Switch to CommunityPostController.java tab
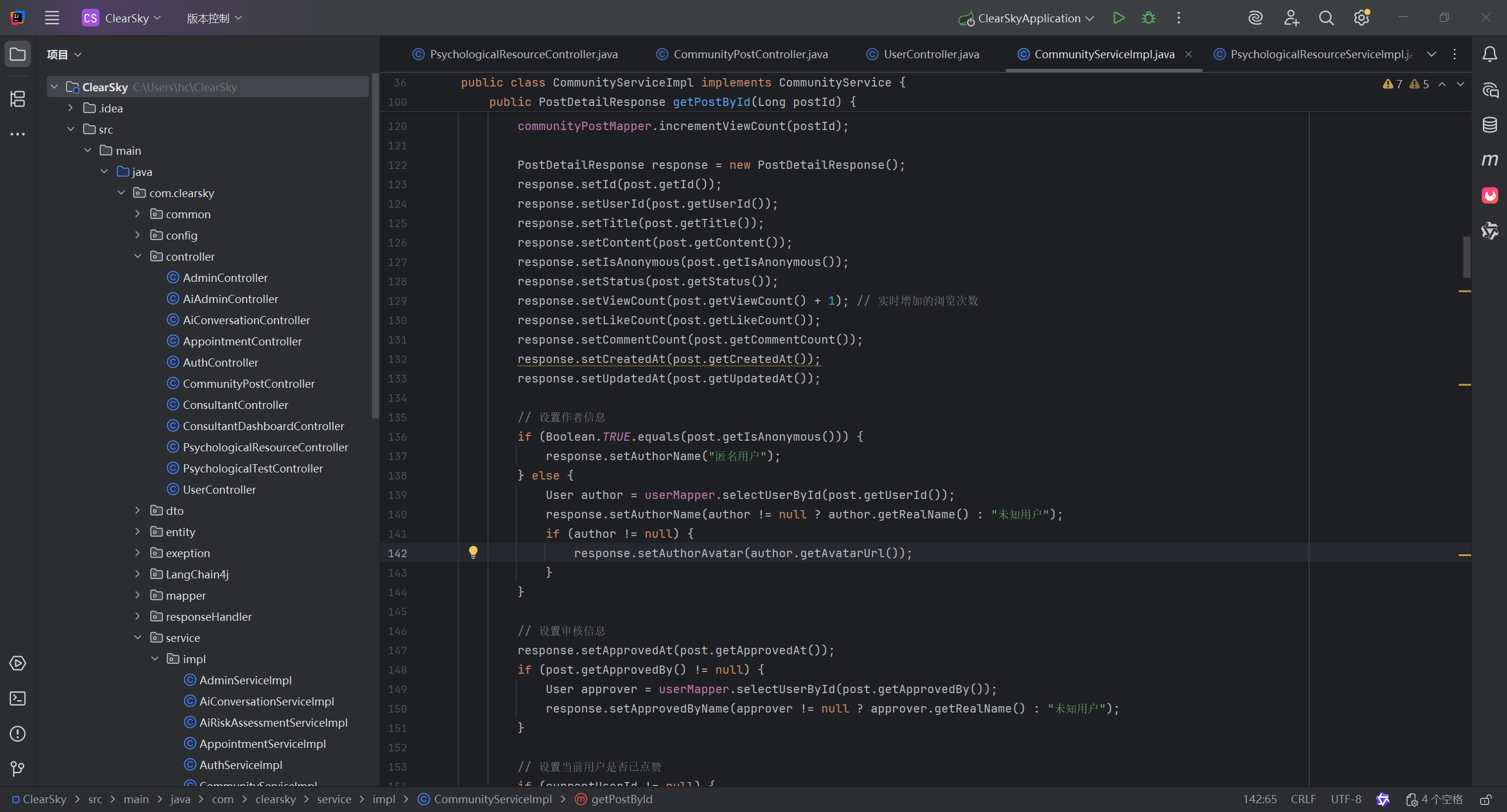 (750, 54)
